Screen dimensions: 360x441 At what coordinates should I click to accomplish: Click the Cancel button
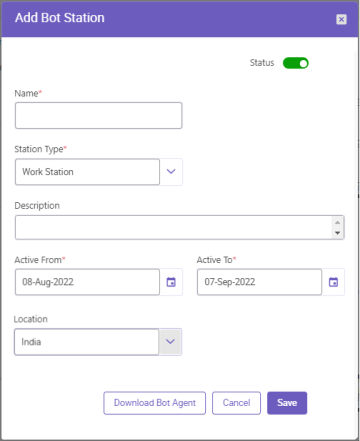click(x=236, y=403)
